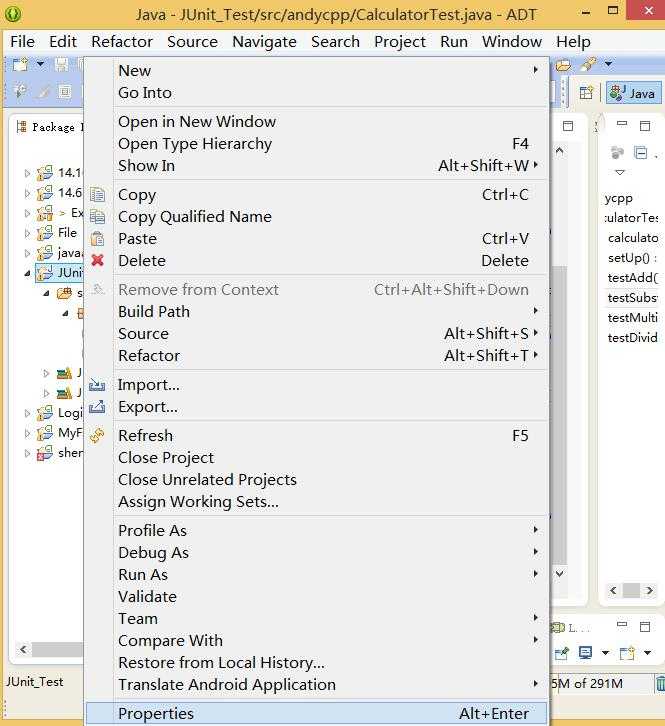The image size is (665, 726).
Task: Select Close Unrelated Projects
Action: click(316, 480)
